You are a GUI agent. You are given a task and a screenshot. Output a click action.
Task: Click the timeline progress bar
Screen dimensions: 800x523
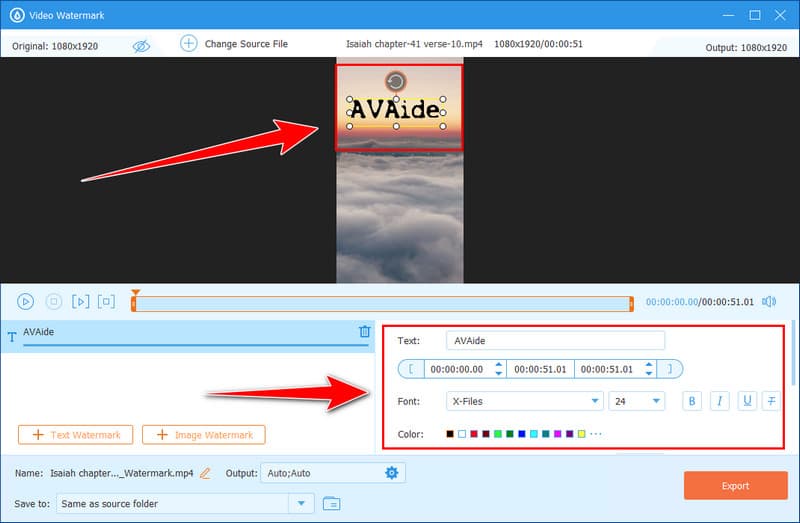click(382, 304)
